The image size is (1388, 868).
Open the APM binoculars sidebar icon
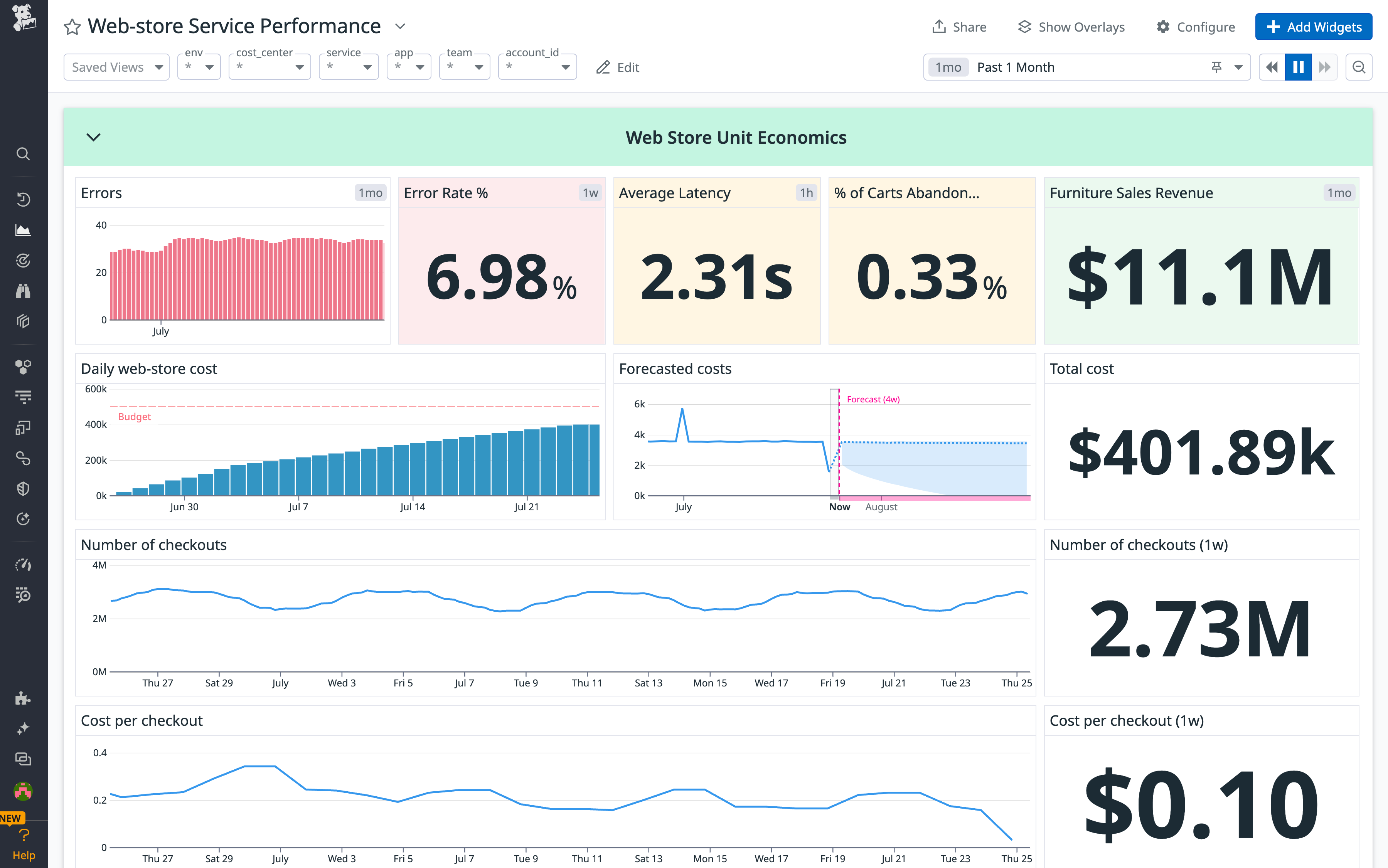23,291
